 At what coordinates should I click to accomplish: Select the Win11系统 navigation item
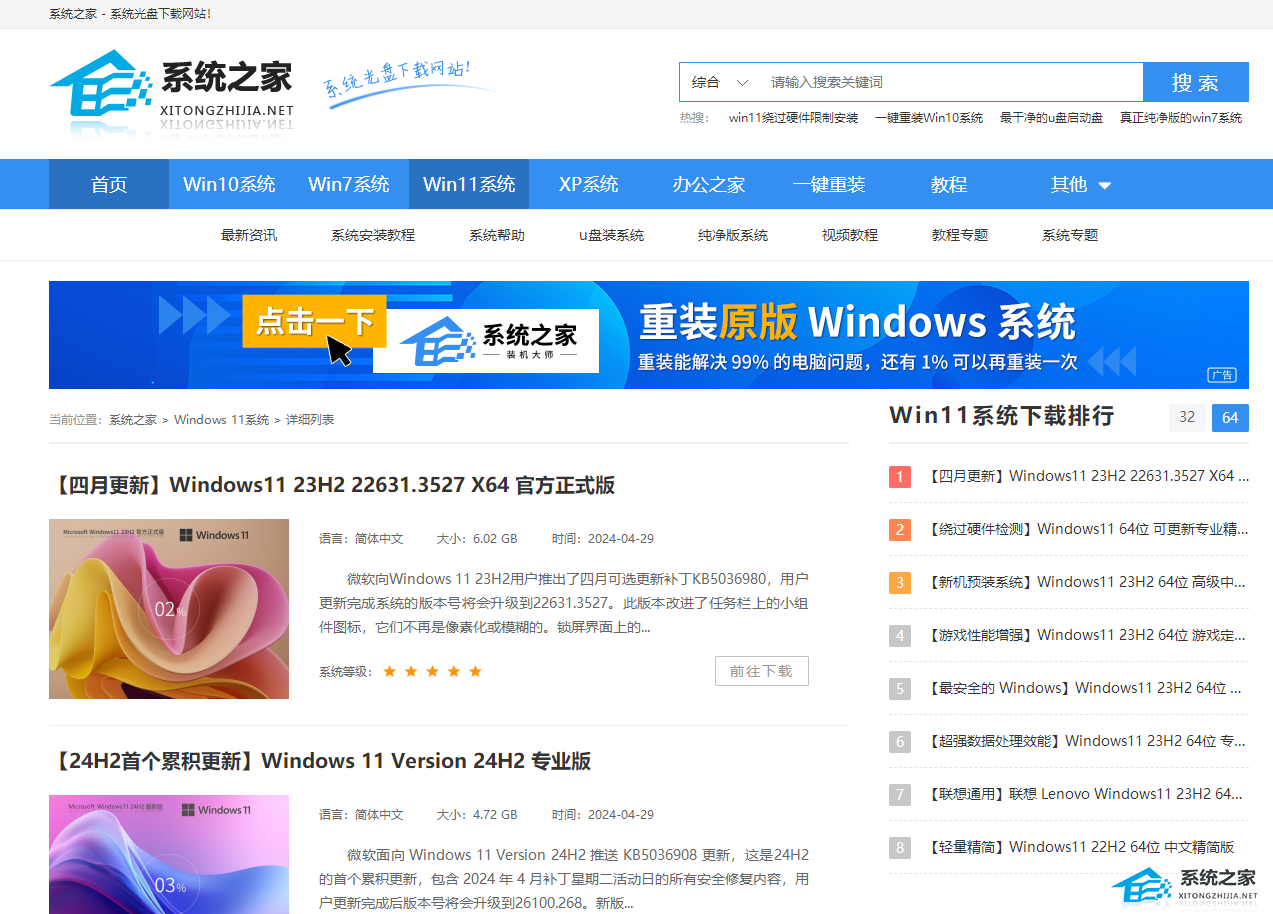[469, 184]
